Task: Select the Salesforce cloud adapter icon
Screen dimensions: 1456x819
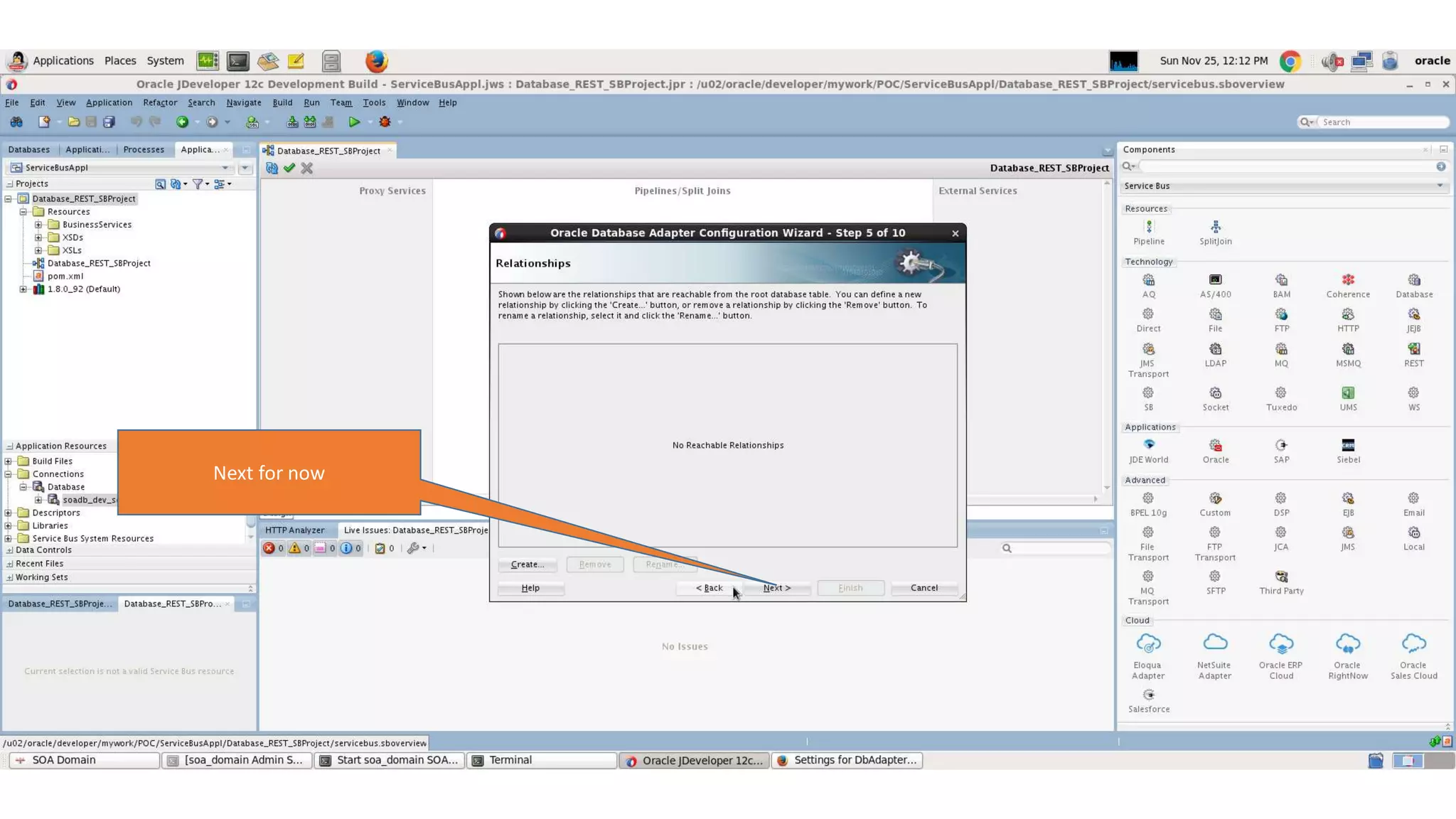Action: [1148, 695]
